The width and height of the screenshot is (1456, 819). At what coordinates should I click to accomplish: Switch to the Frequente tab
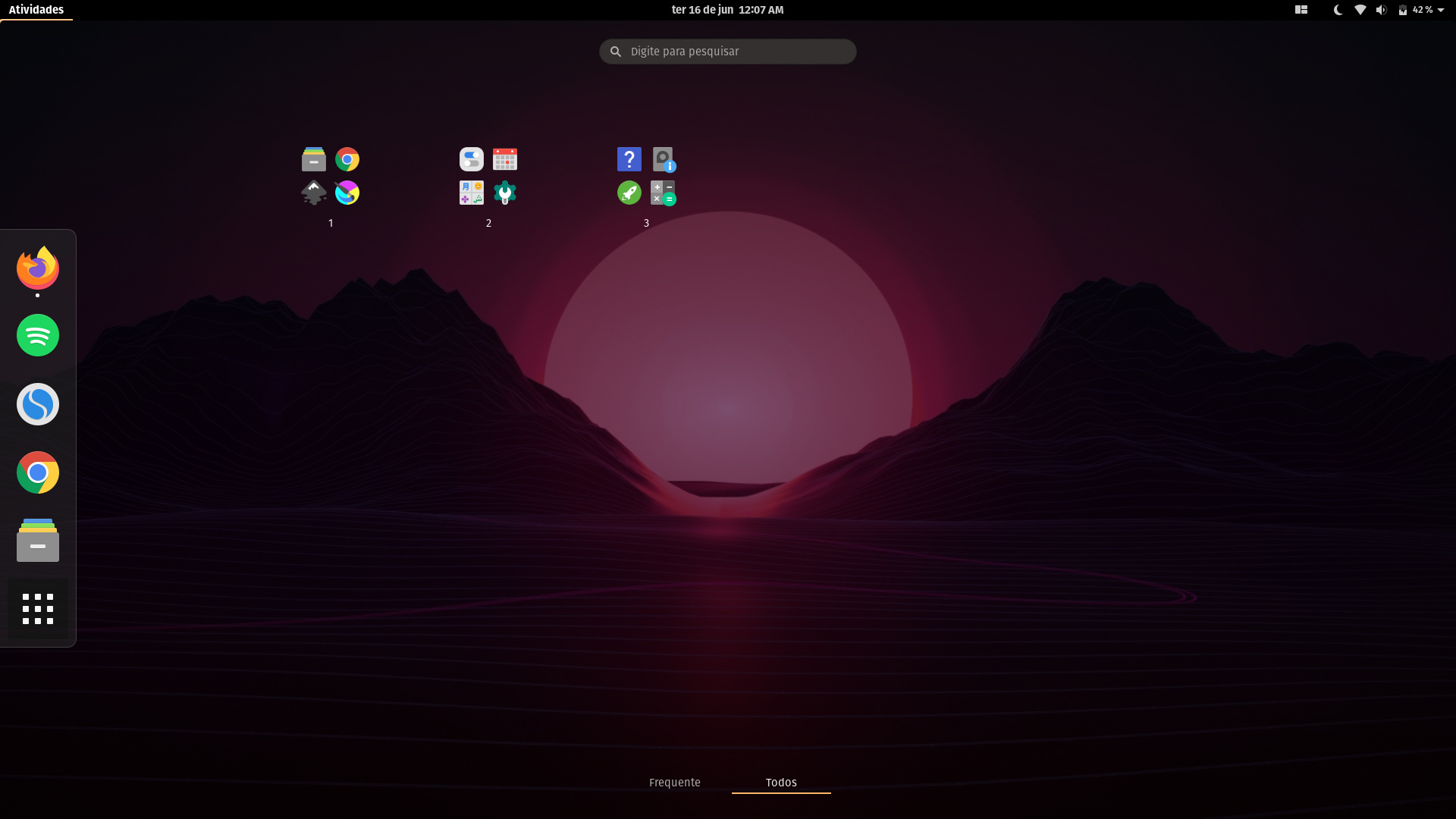coord(675,783)
